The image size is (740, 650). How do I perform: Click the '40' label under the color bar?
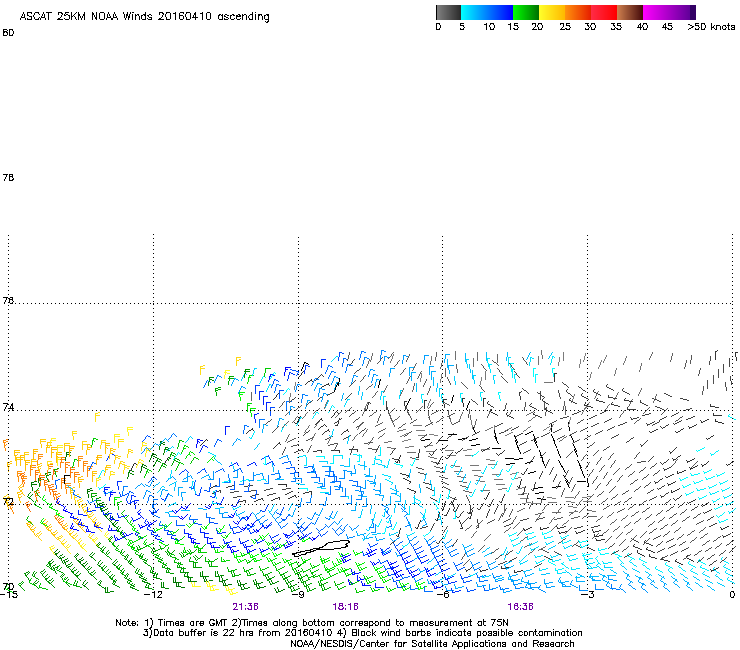tap(642, 27)
